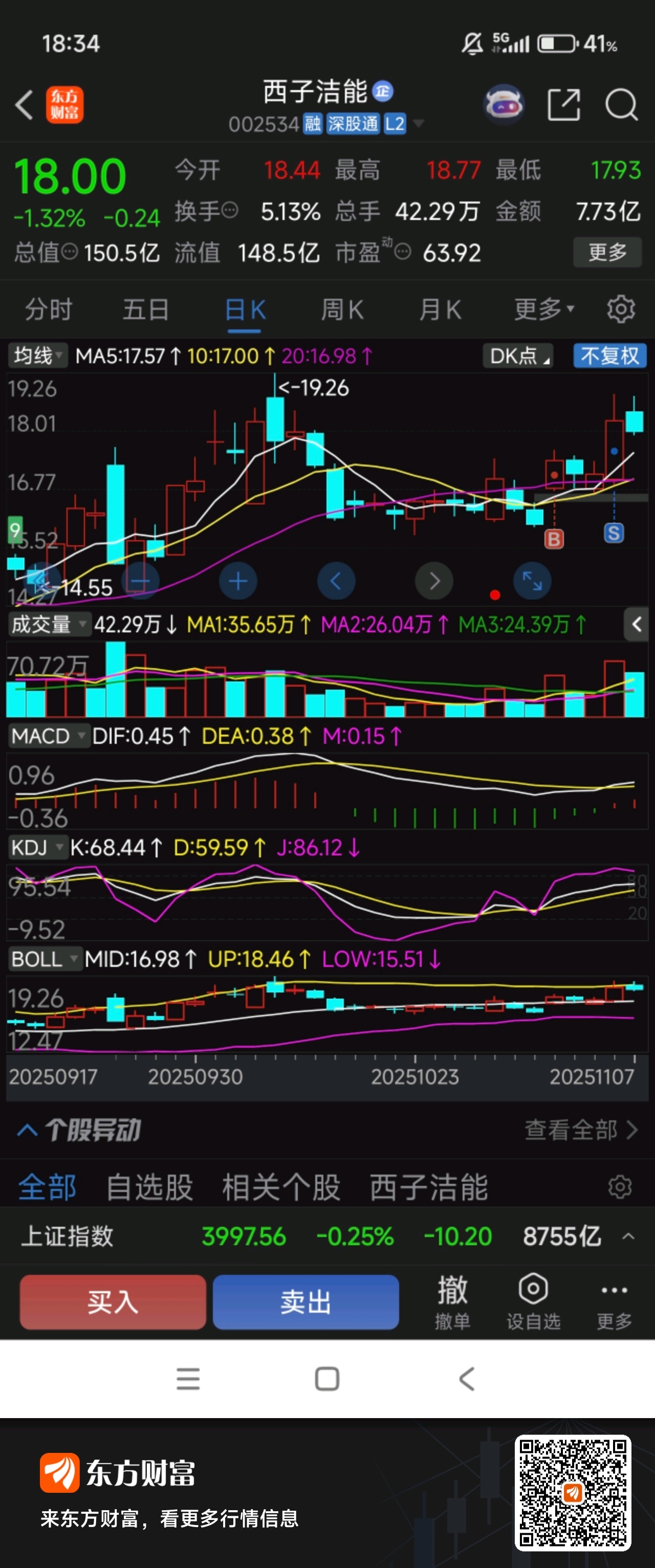Tap the 撤单 cancel order button
This screenshot has width=655, height=1568.
click(452, 1301)
